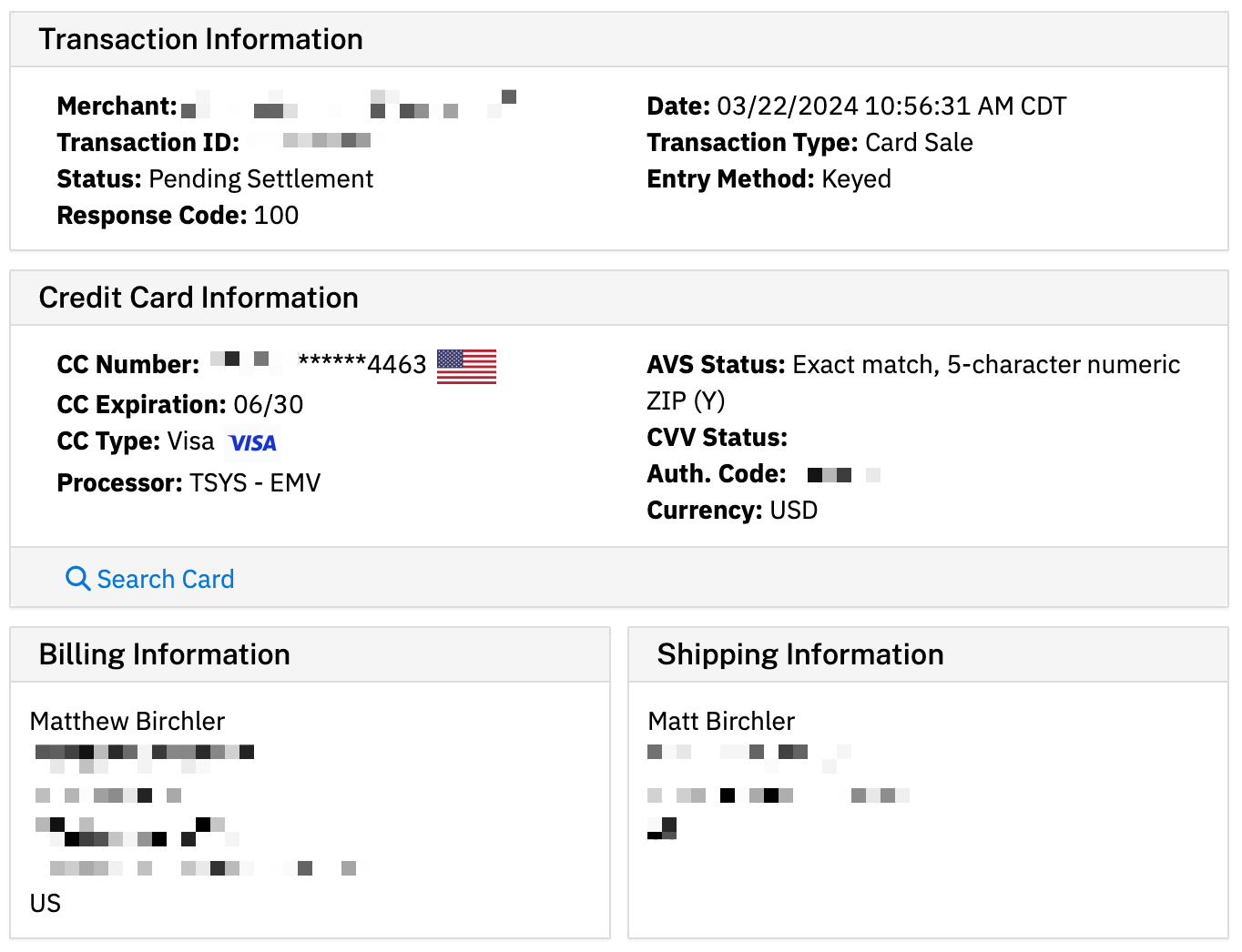Open the Search Card link
The image size is (1242, 952).
pyautogui.click(x=165, y=579)
